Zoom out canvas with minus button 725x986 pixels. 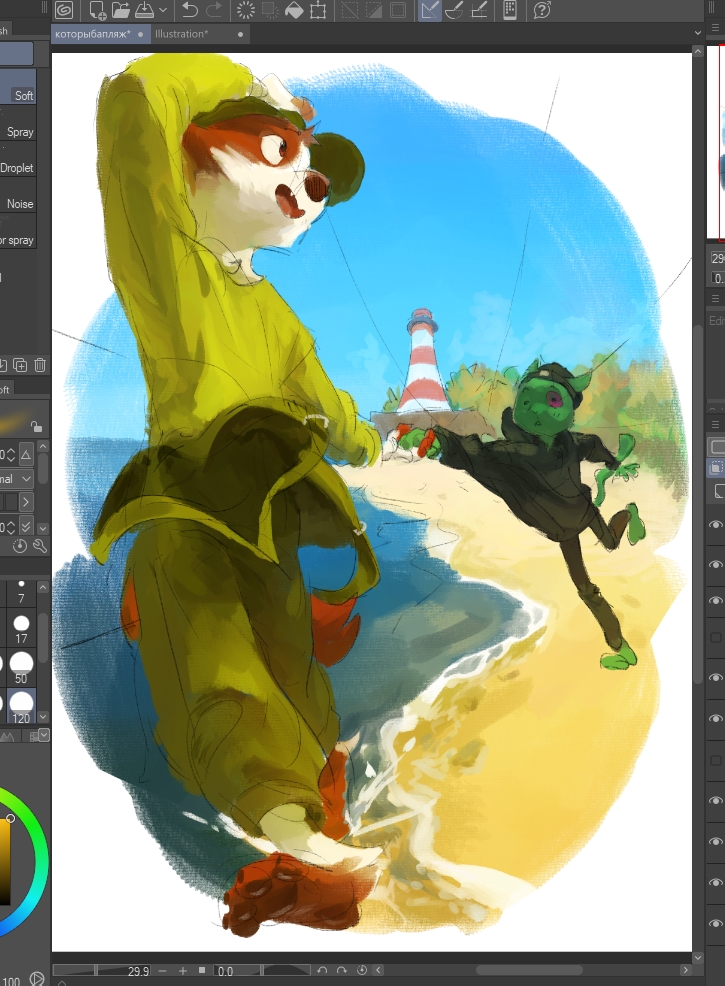(x=163, y=971)
